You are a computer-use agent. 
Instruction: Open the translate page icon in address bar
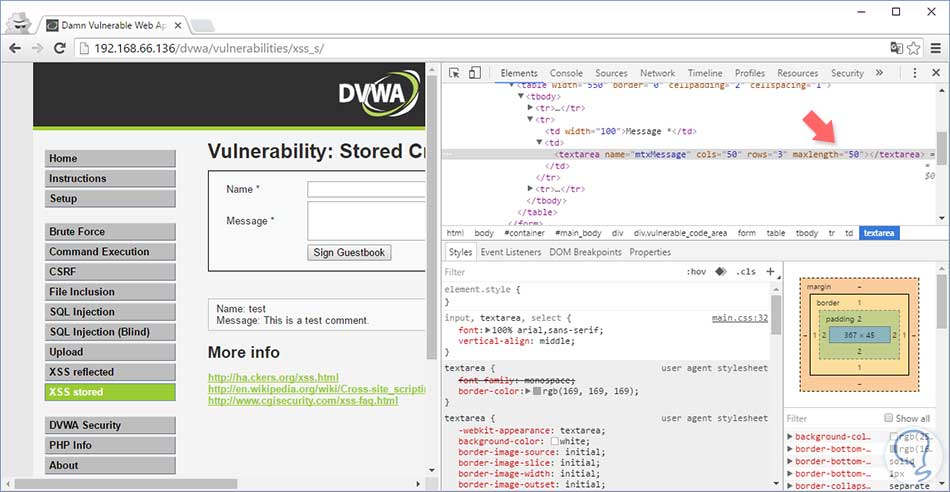click(x=896, y=48)
